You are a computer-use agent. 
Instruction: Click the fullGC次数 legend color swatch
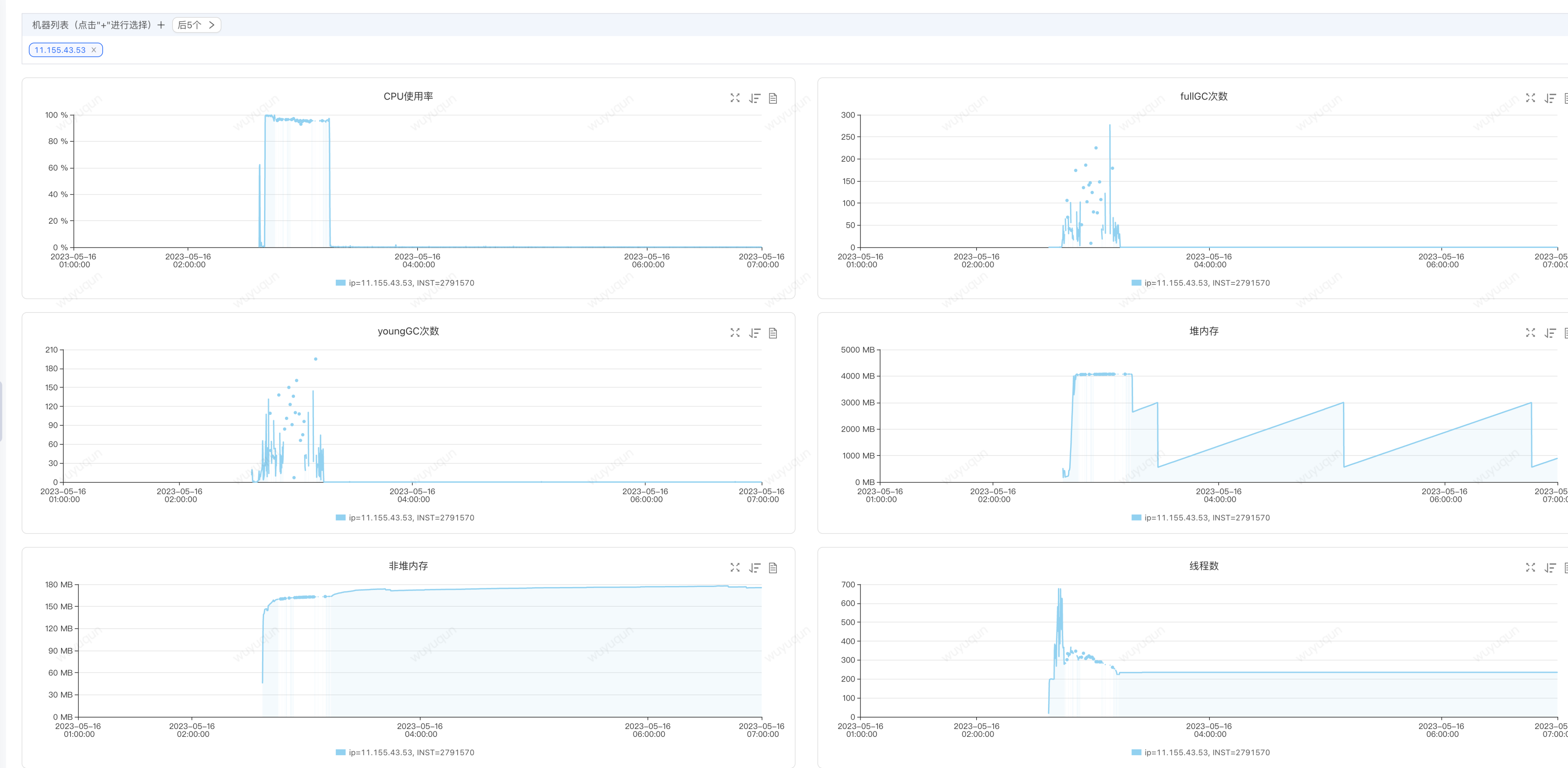[1136, 283]
